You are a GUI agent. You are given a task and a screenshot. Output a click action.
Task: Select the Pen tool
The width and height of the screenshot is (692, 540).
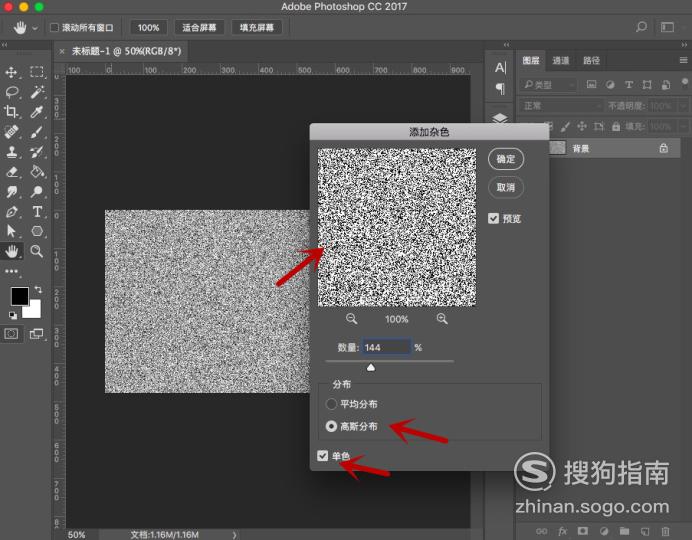tap(11, 212)
